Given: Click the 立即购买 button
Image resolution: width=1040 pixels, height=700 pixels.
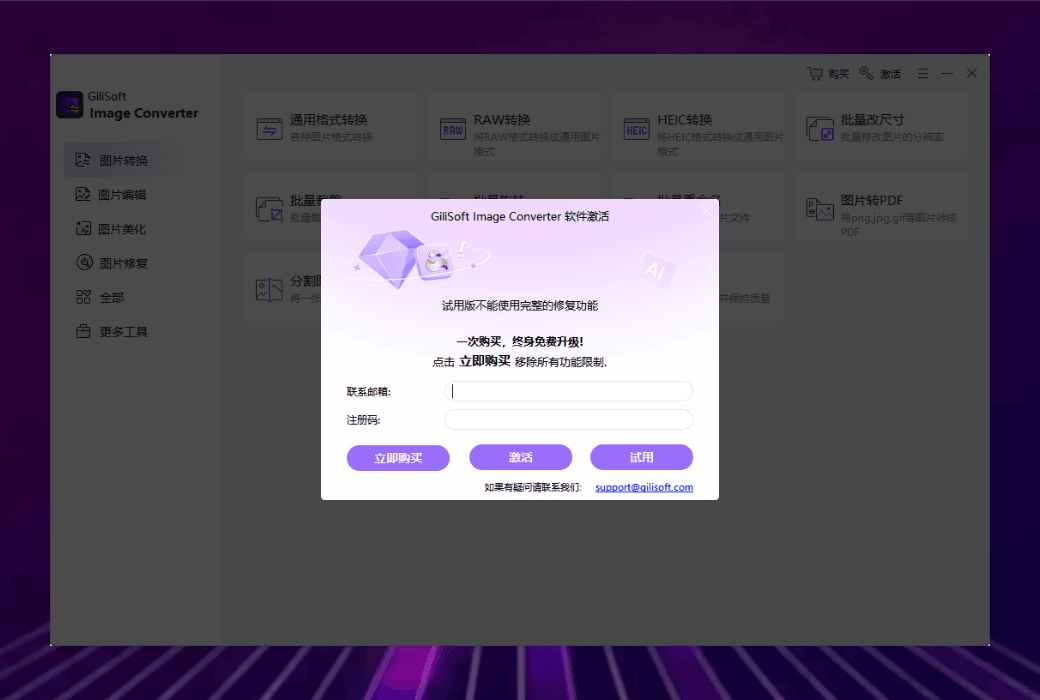Looking at the screenshot, I should pos(398,458).
